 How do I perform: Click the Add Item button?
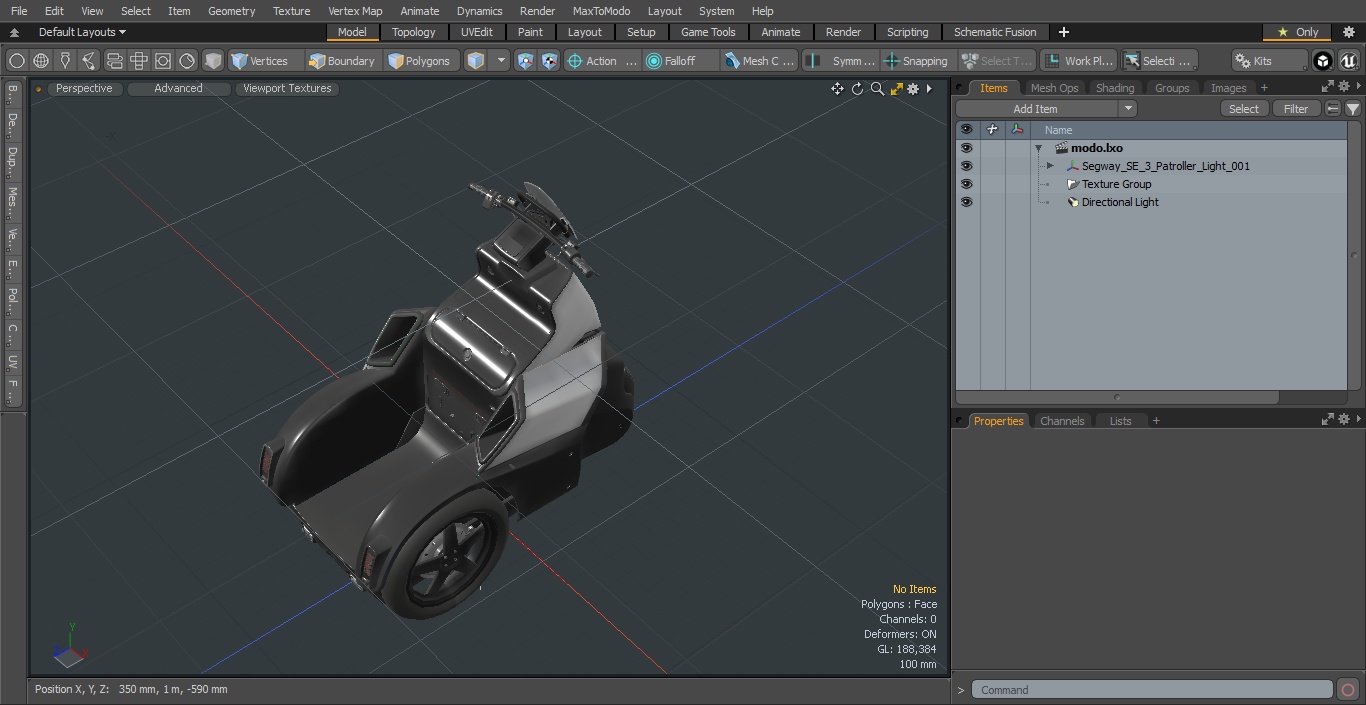[1036, 109]
